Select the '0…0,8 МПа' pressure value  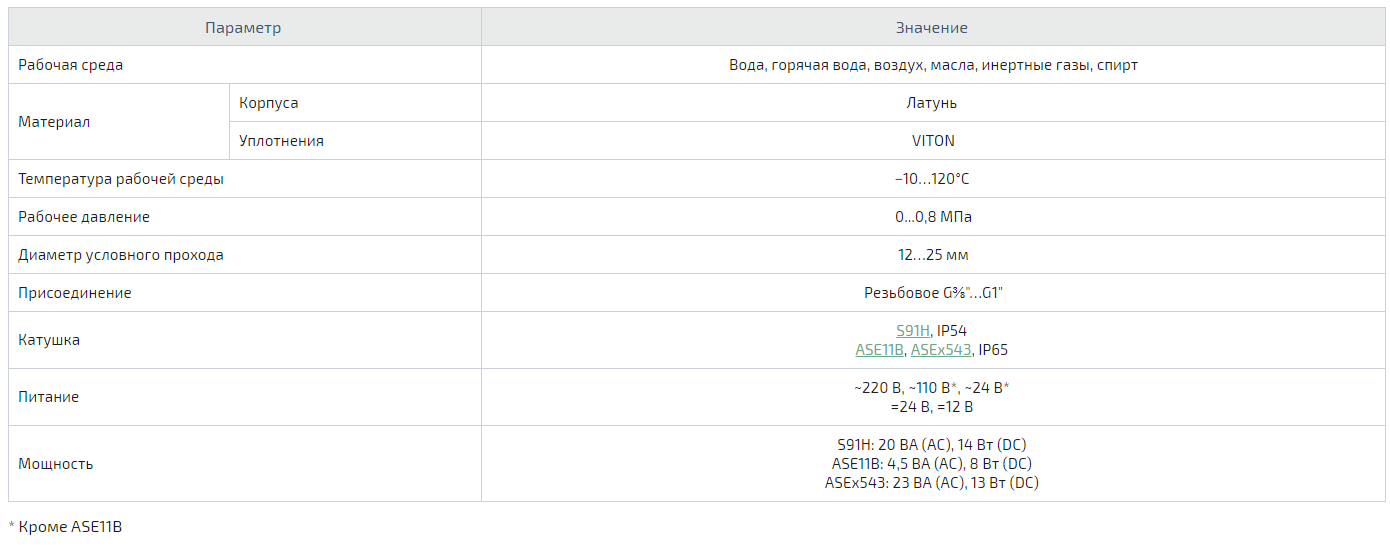click(x=932, y=217)
